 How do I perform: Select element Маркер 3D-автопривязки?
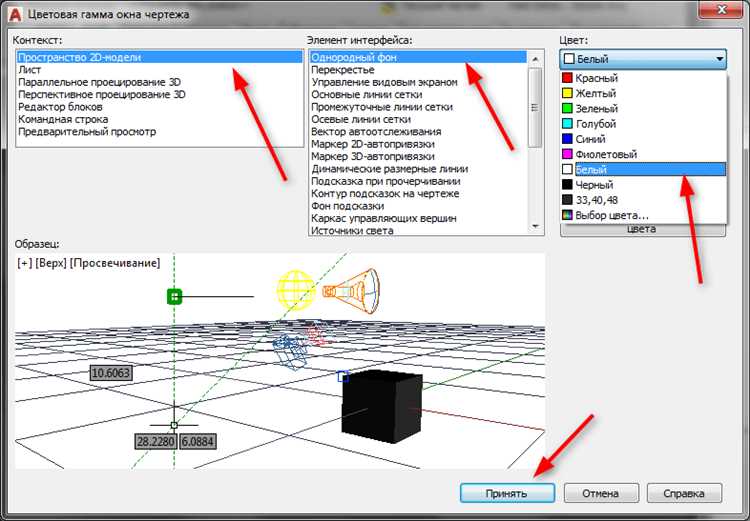419,157
